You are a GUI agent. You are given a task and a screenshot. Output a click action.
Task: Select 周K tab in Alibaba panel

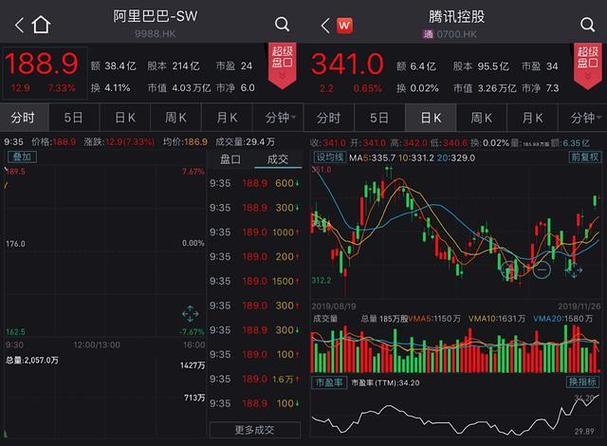pos(176,117)
